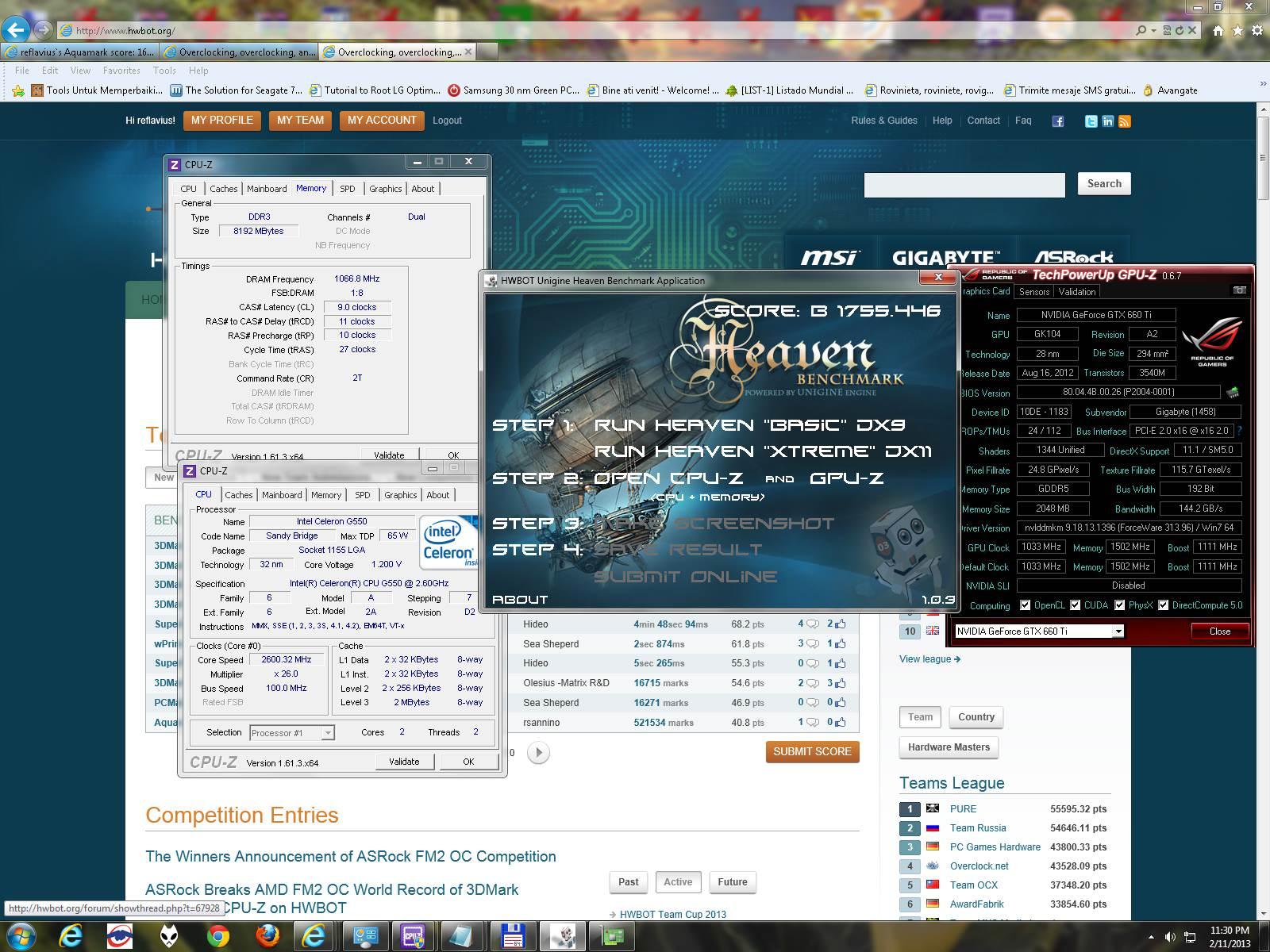Click the GPU-Z BIOS save chip icon
This screenshot has width=1270, height=952.
(x=1232, y=392)
